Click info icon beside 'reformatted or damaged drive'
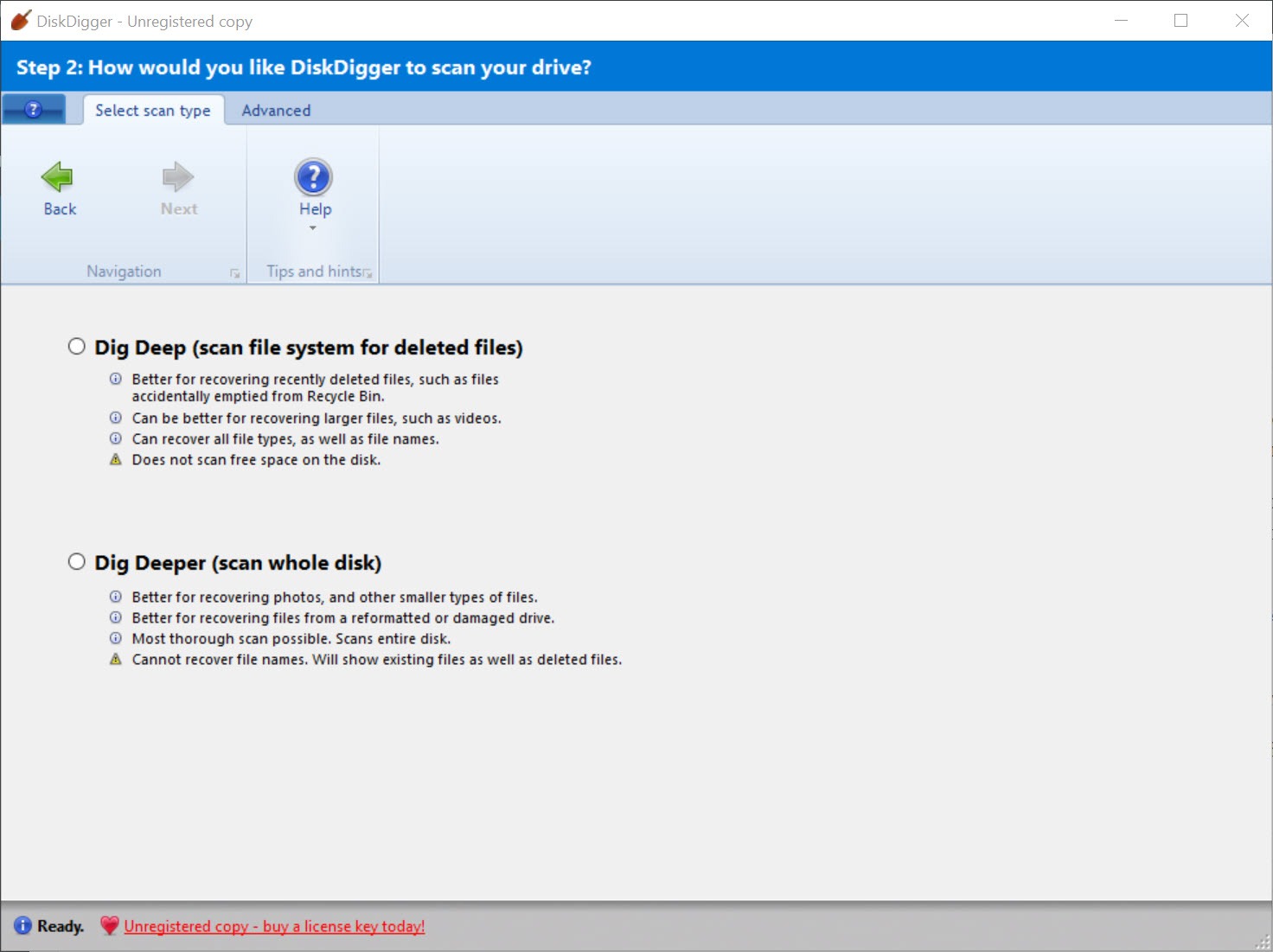This screenshot has width=1273, height=952. pyautogui.click(x=116, y=617)
